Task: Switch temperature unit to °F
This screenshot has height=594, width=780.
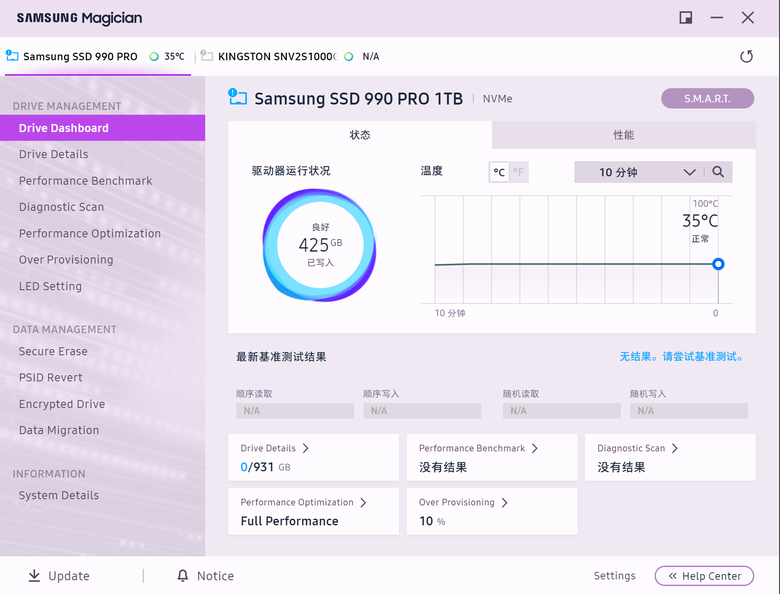Action: coord(518,172)
